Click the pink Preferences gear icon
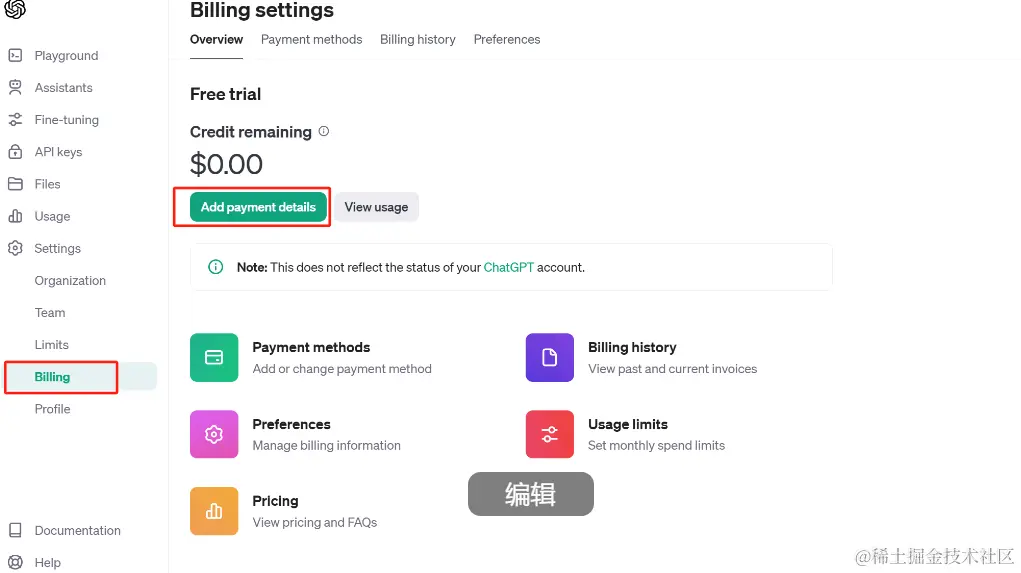 (214, 434)
